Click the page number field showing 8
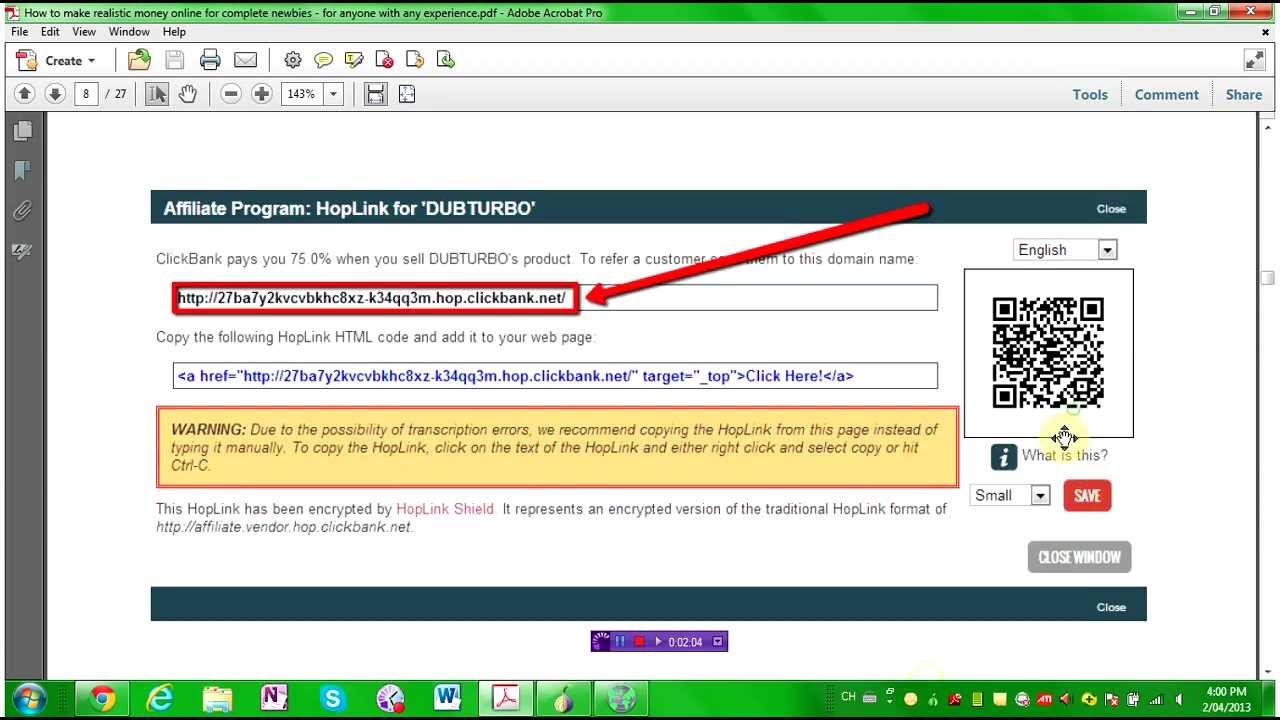Viewport: 1280px width, 720px height. pyautogui.click(x=86, y=94)
